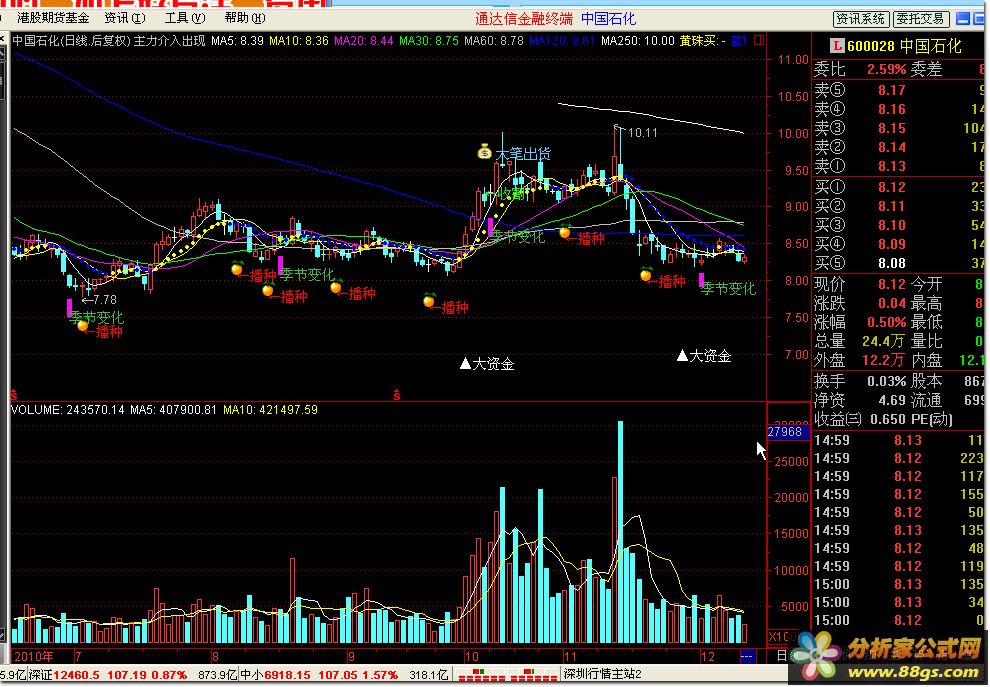This screenshot has height=687, width=990.
Task: Click the magenta bar above July's 季节变化
Action: pyautogui.click(x=69, y=307)
